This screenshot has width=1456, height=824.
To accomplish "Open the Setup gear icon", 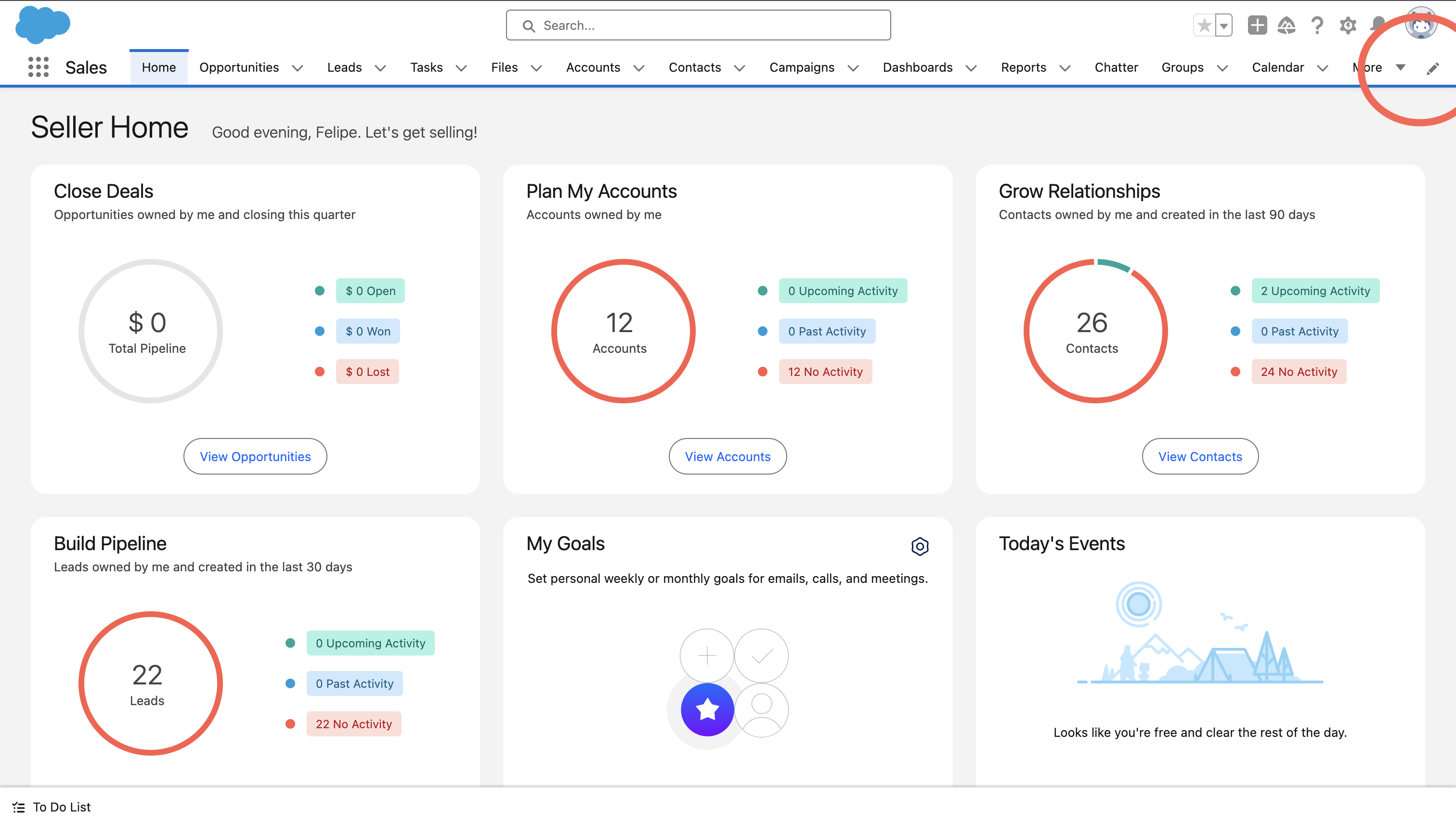I will click(x=1347, y=26).
